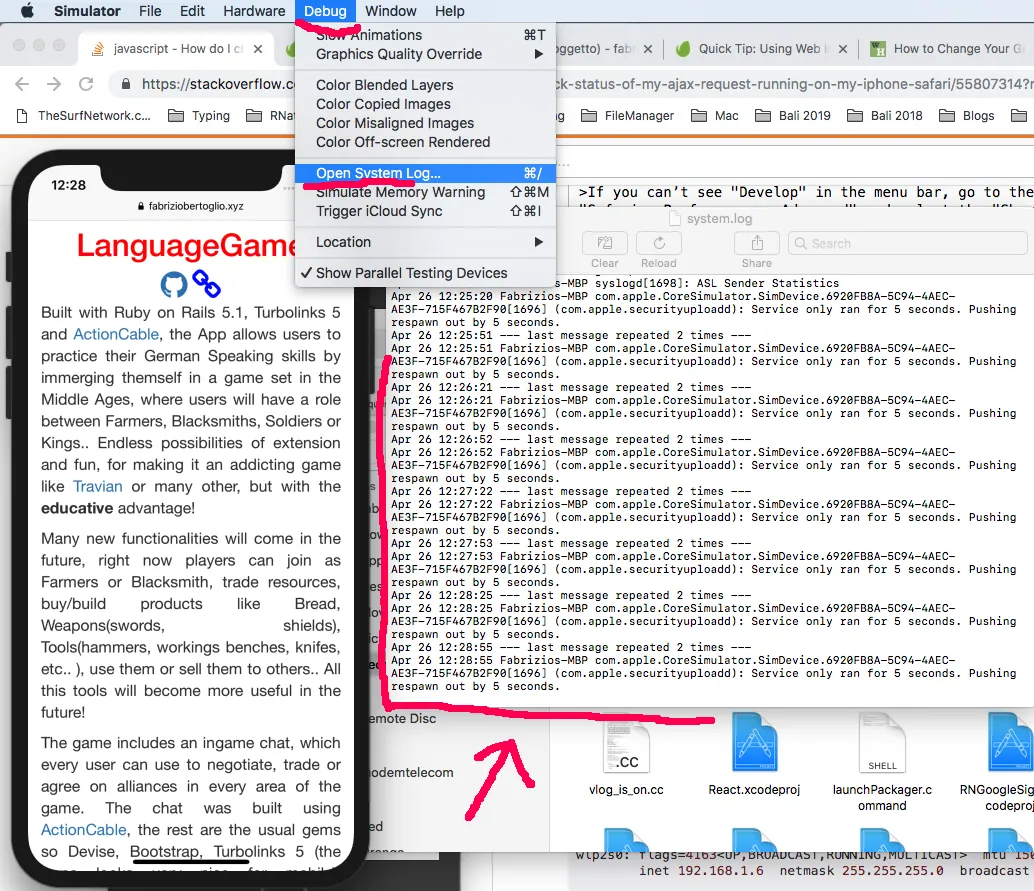1034x891 pixels.
Task: Click the educative bold word
Action: [77, 508]
